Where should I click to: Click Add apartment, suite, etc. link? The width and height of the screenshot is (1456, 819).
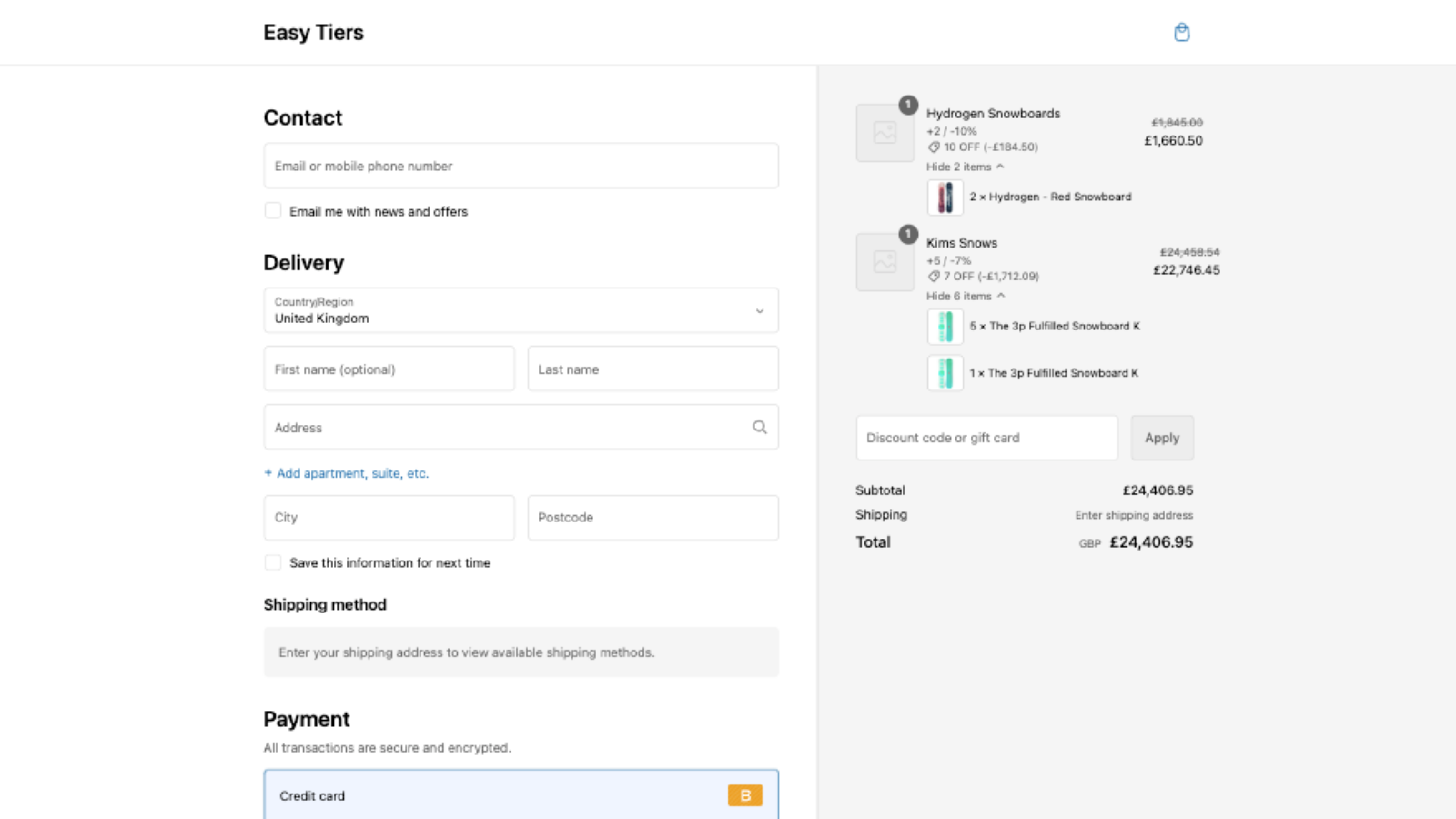[346, 472]
